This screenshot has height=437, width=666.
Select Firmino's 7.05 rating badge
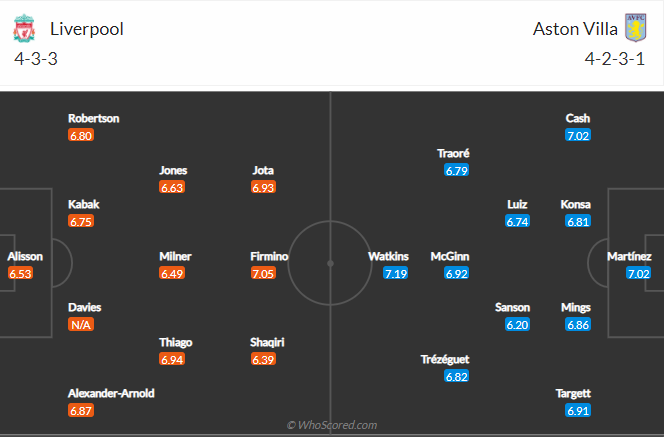pos(263,273)
